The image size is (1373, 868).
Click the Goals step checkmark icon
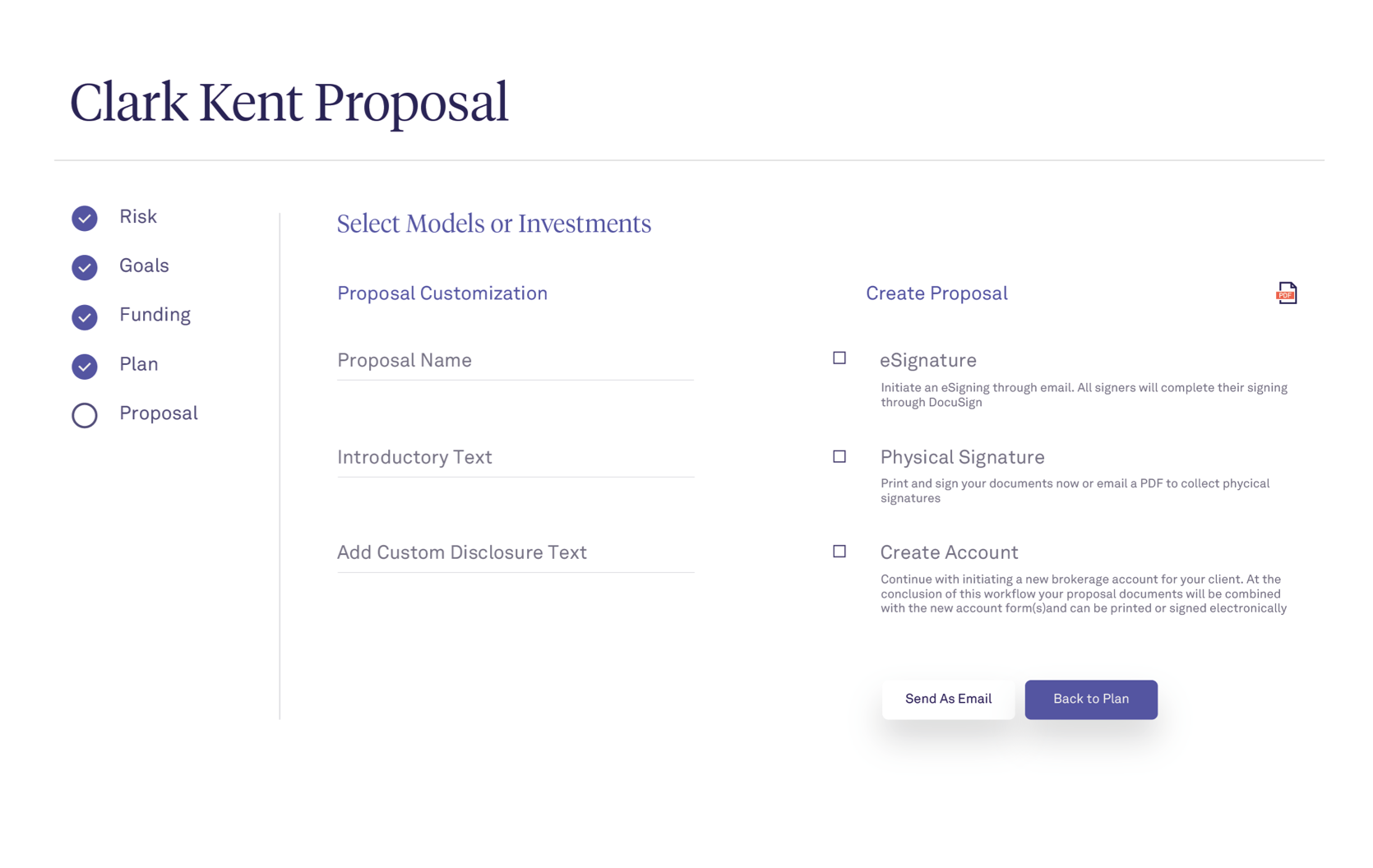pos(85,267)
